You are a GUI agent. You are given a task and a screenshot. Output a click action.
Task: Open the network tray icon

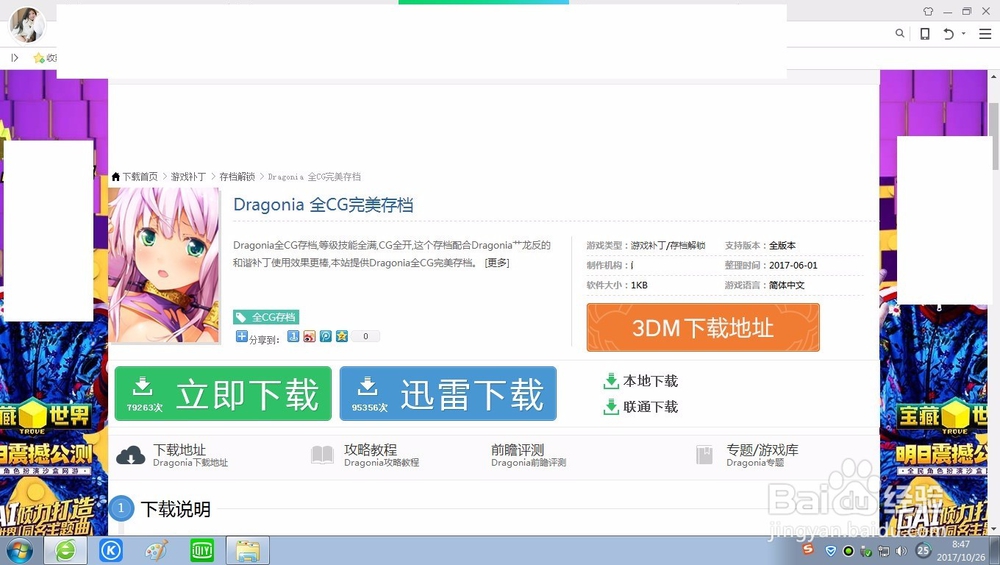click(x=884, y=551)
